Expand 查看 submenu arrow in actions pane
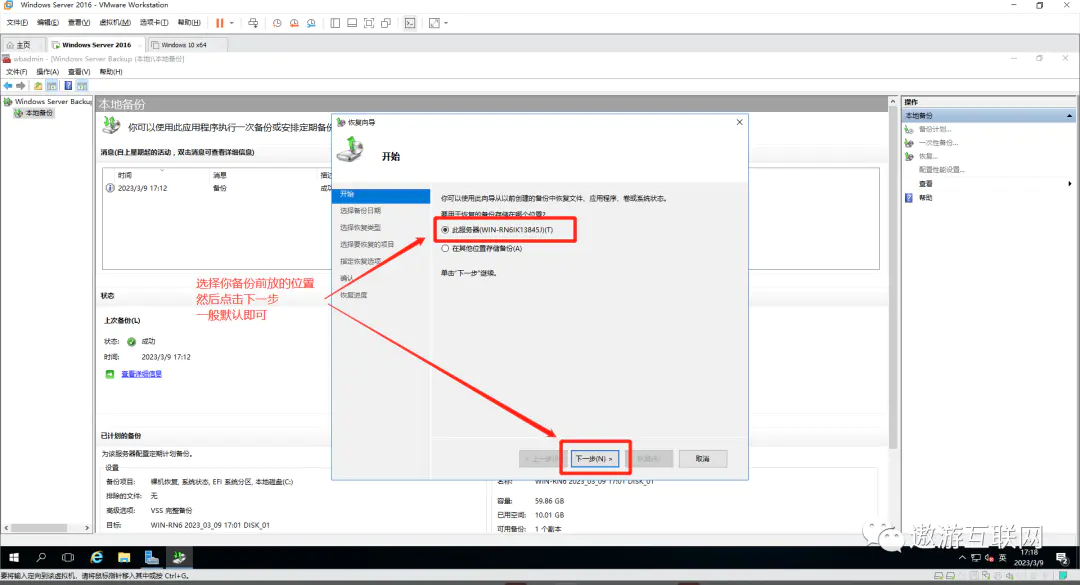This screenshot has width=1080, height=585. pos(1069,183)
